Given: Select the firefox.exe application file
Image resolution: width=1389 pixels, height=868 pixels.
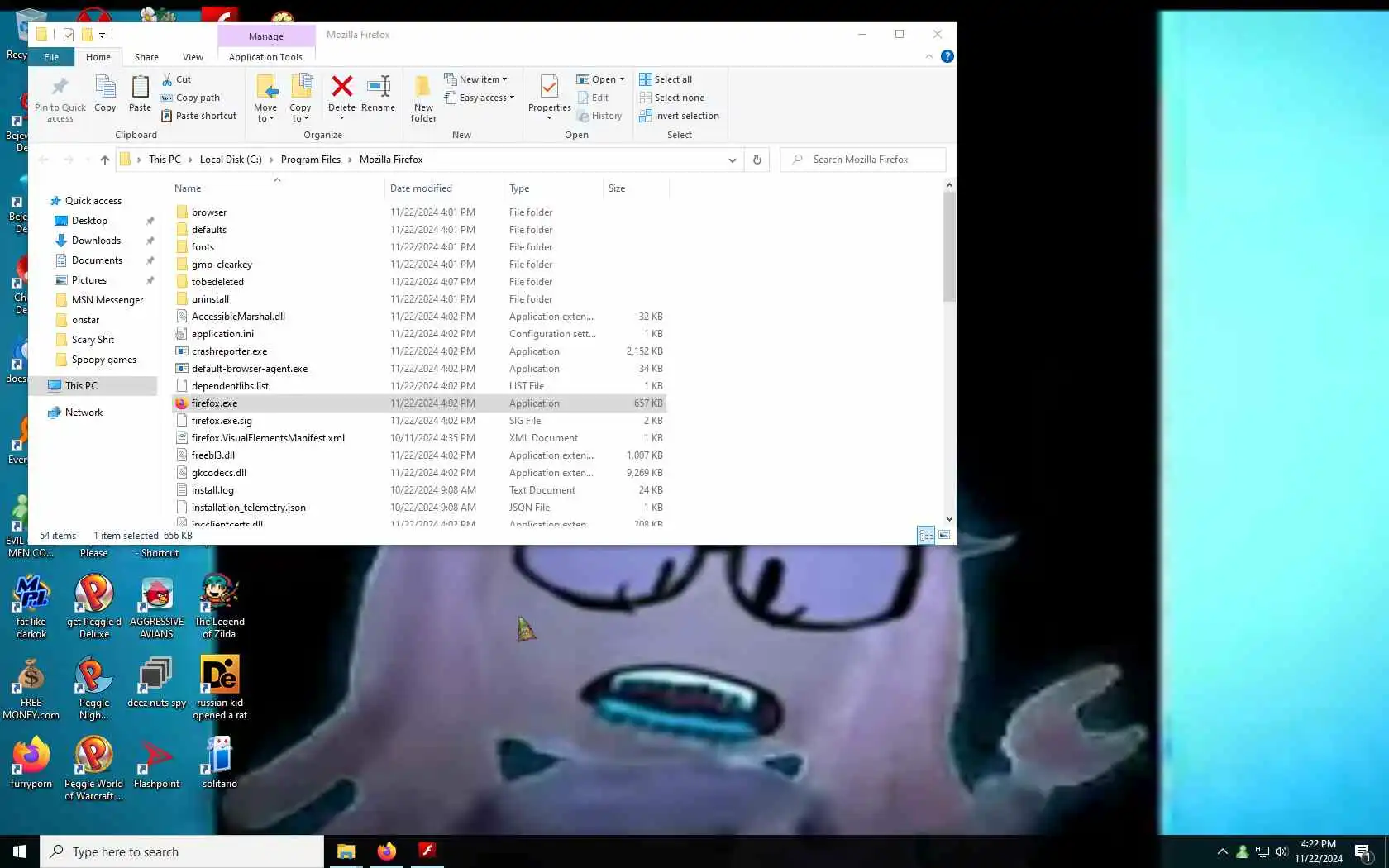Looking at the screenshot, I should point(418,403).
